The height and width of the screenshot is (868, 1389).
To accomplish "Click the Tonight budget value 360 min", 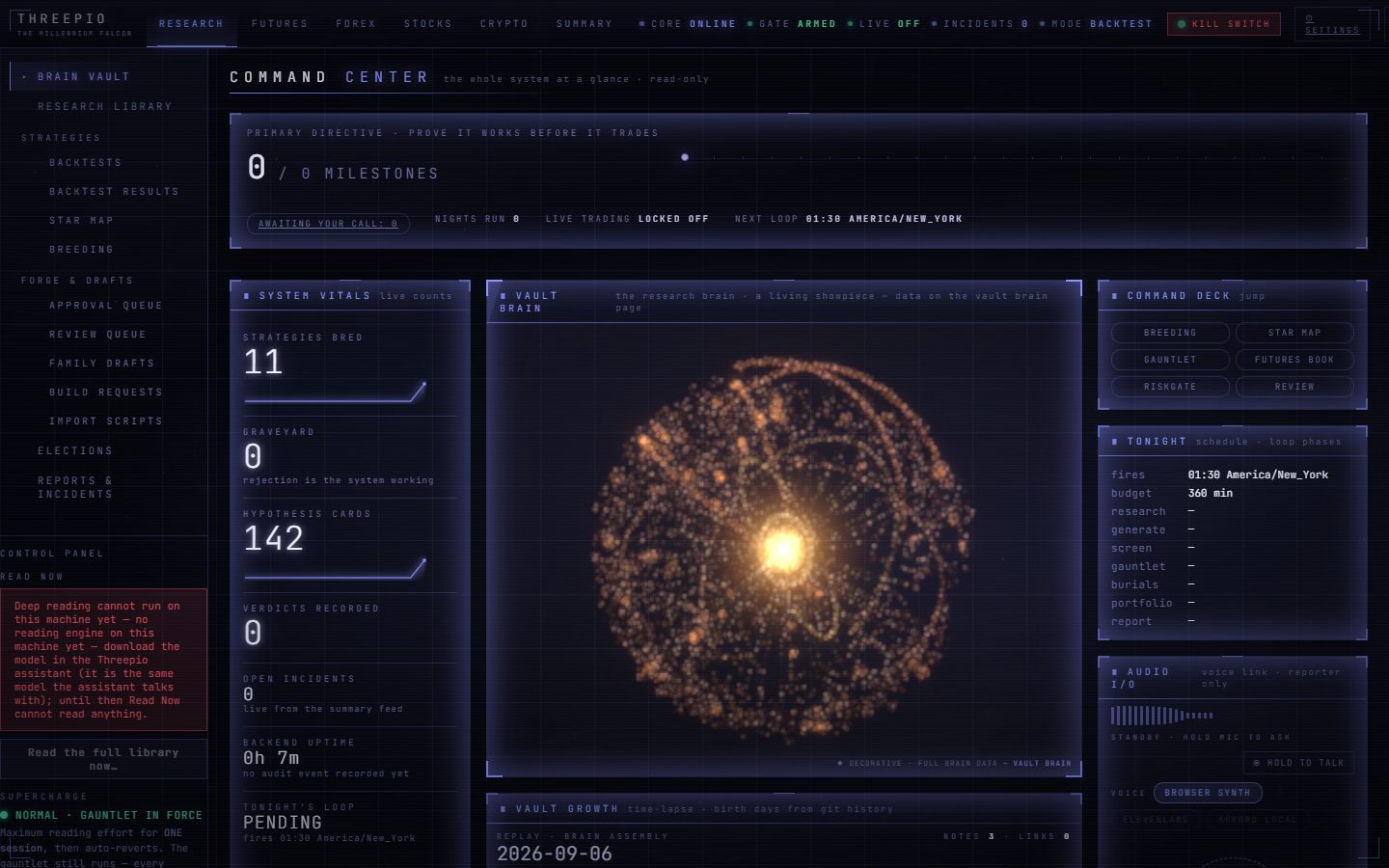I will pos(1211,493).
